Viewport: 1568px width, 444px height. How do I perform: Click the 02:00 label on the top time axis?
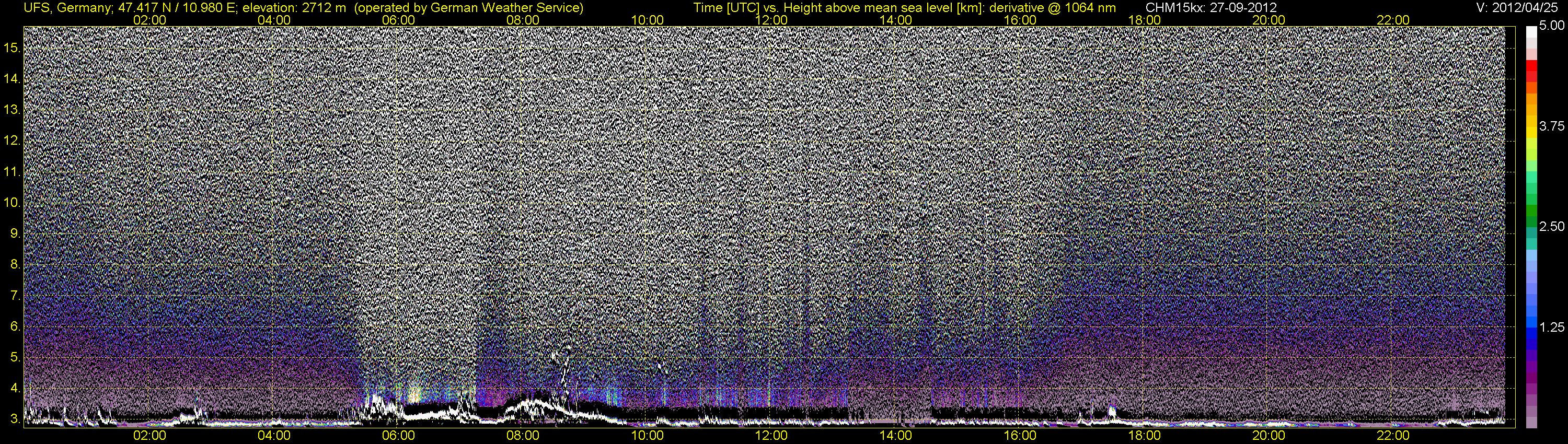click(x=149, y=20)
